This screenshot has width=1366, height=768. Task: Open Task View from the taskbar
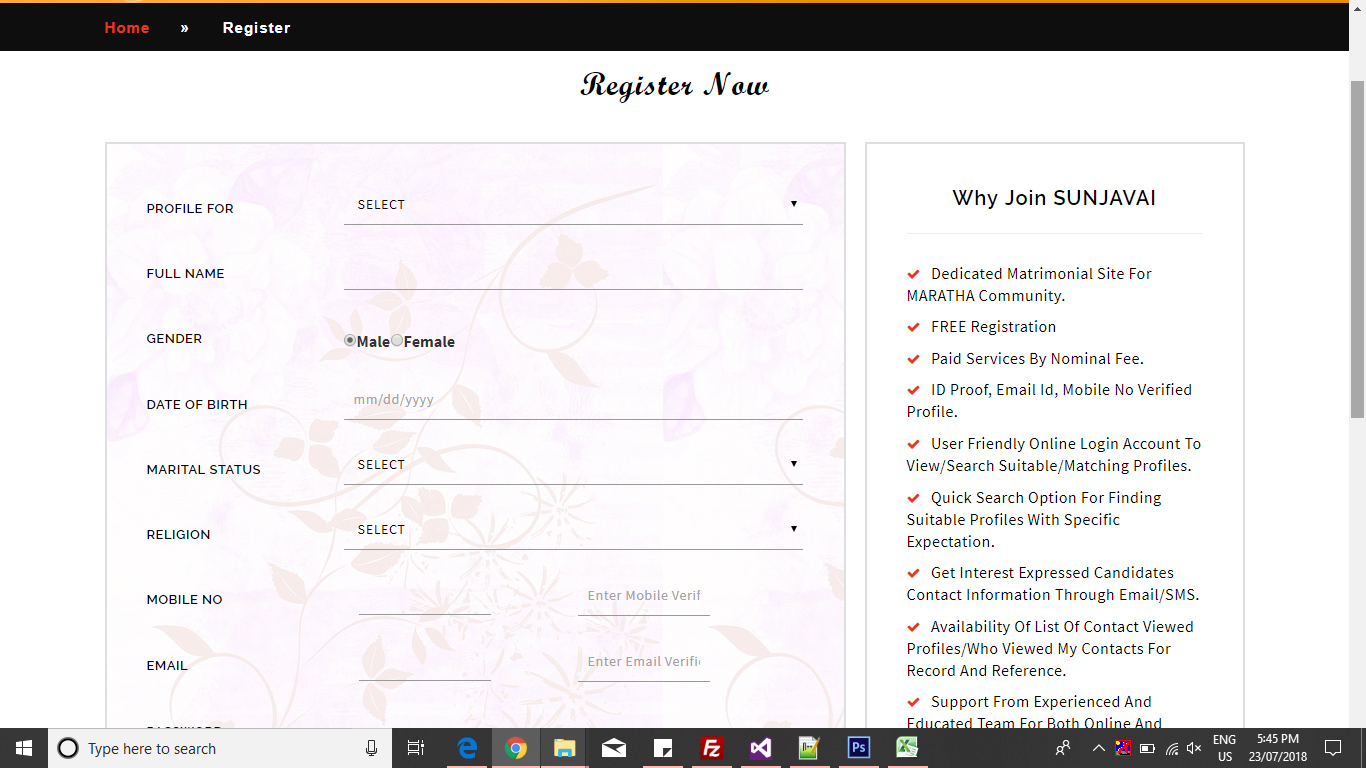coord(416,748)
